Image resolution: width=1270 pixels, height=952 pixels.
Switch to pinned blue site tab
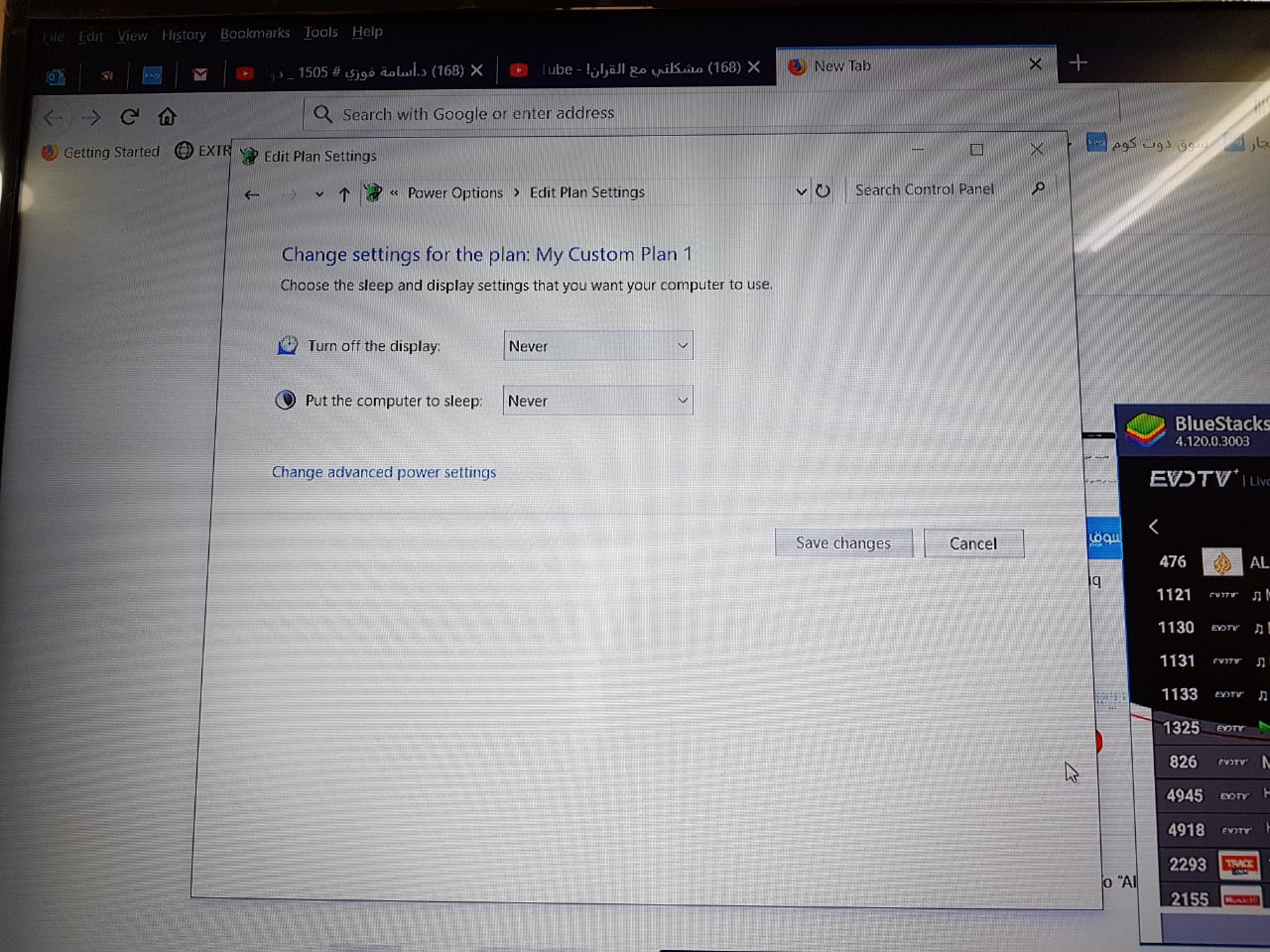click(x=152, y=74)
